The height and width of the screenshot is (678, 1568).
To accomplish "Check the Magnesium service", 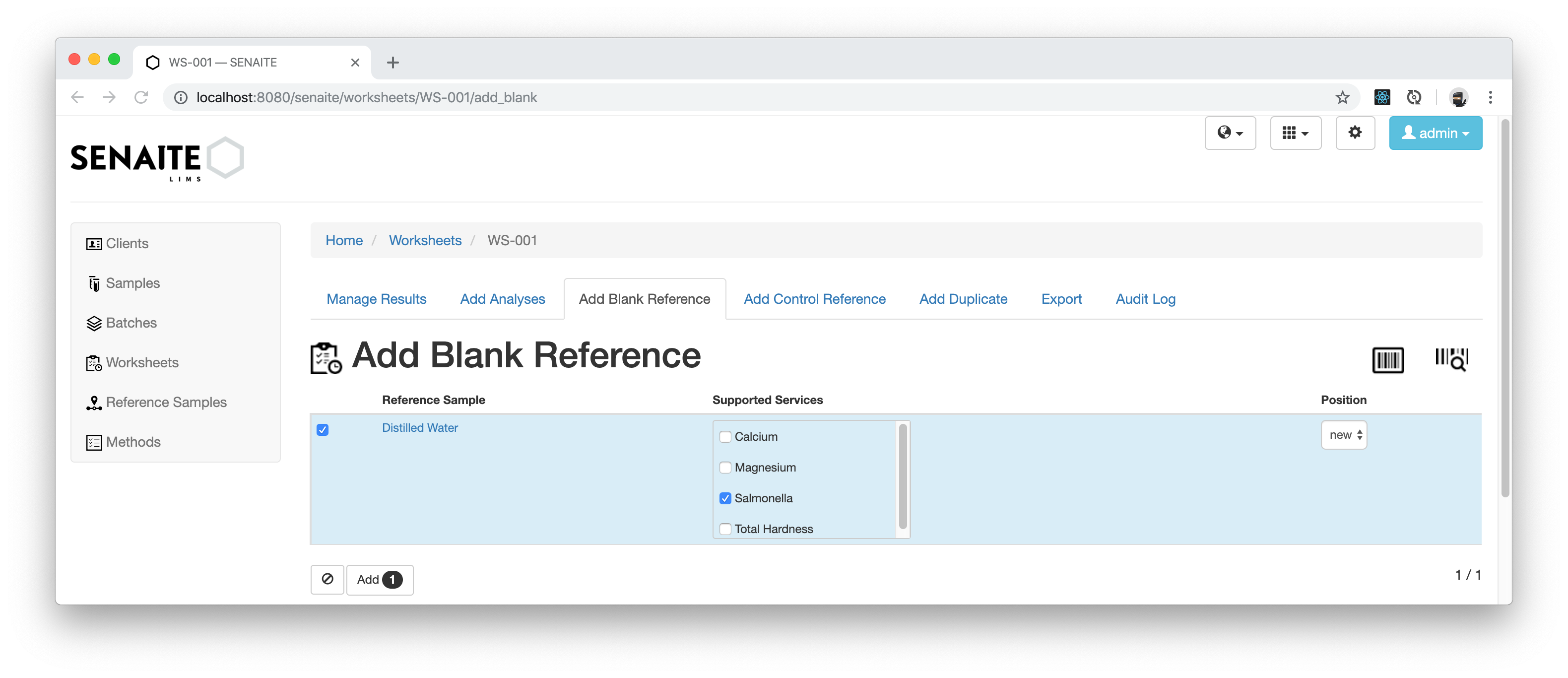I will pos(725,468).
